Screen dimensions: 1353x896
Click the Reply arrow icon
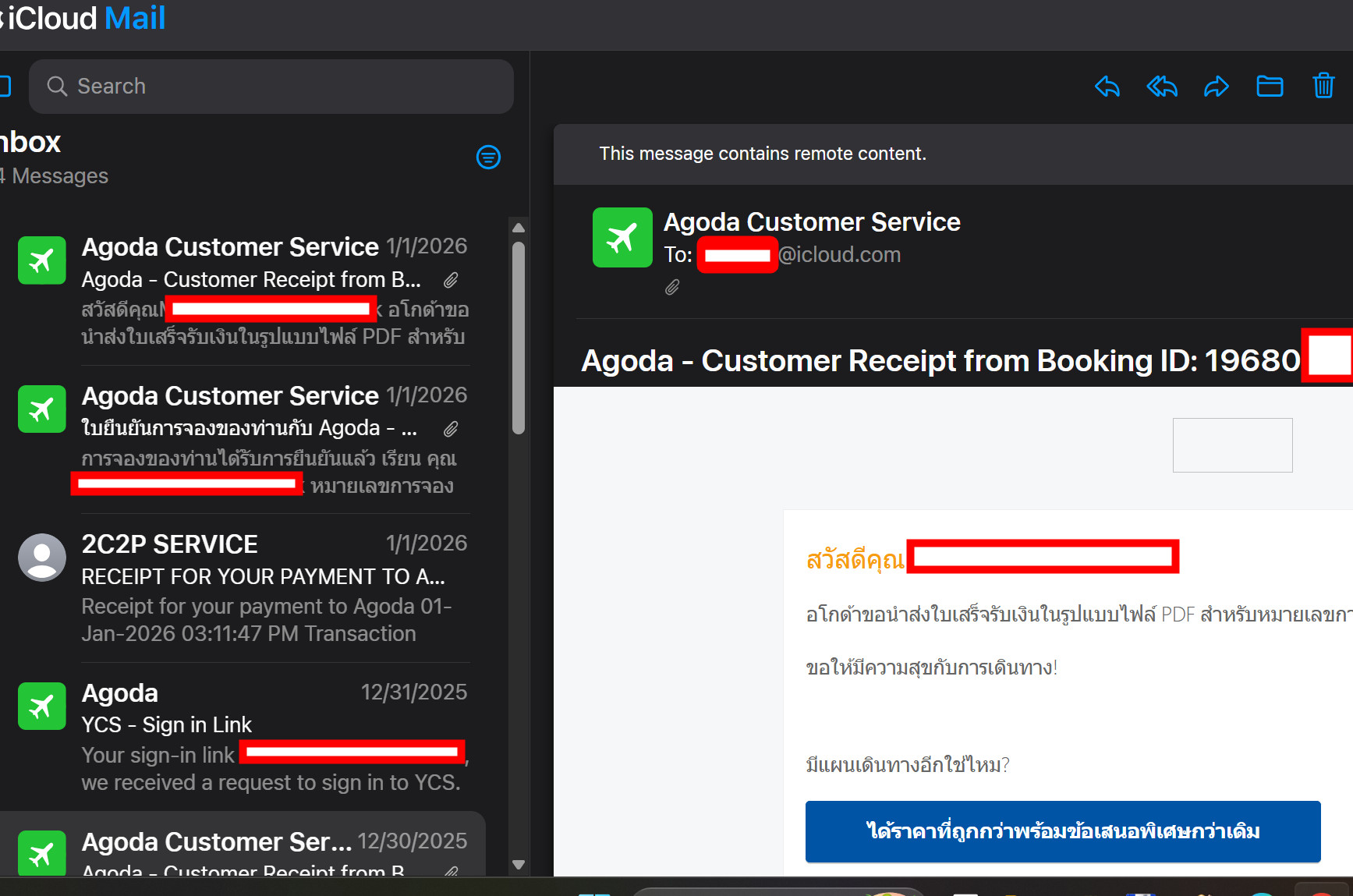coord(1107,87)
